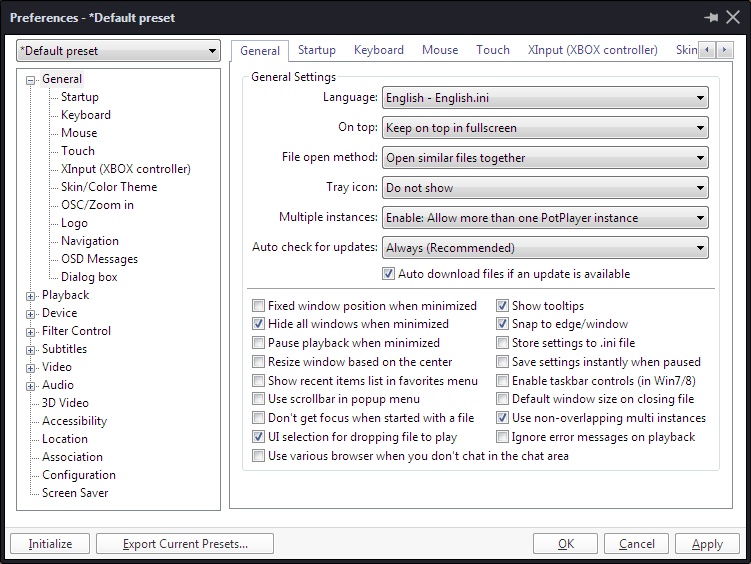This screenshot has height=564, width=751.
Task: Open the Language dropdown
Action: 545,98
